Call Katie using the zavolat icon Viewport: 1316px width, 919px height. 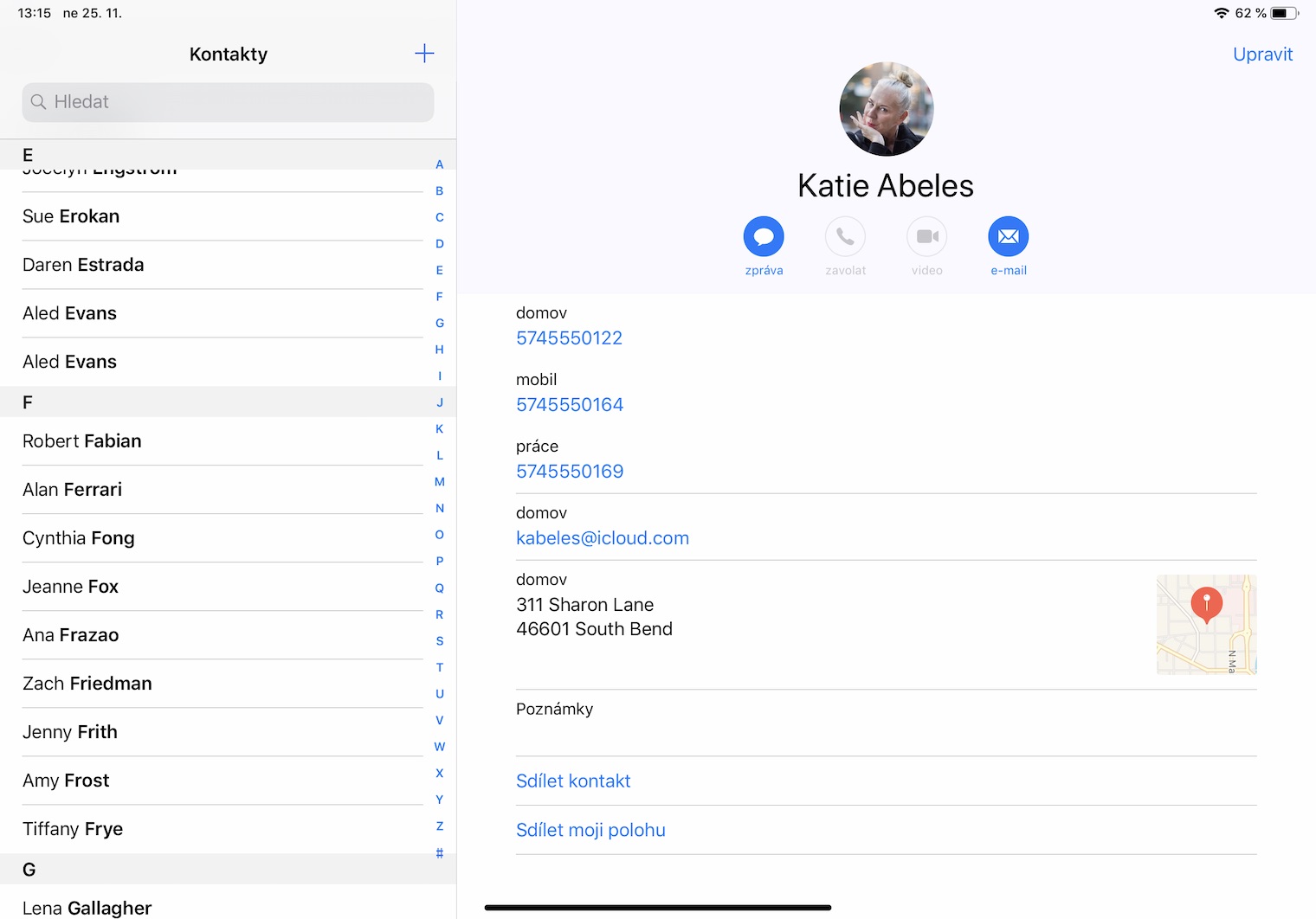[x=845, y=235]
